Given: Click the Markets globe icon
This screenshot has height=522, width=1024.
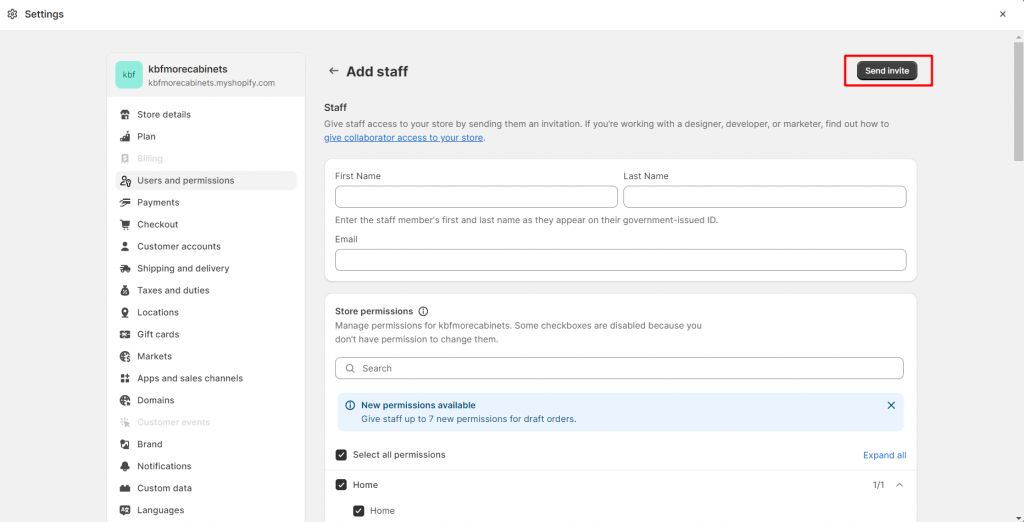Looking at the screenshot, I should tap(125, 357).
